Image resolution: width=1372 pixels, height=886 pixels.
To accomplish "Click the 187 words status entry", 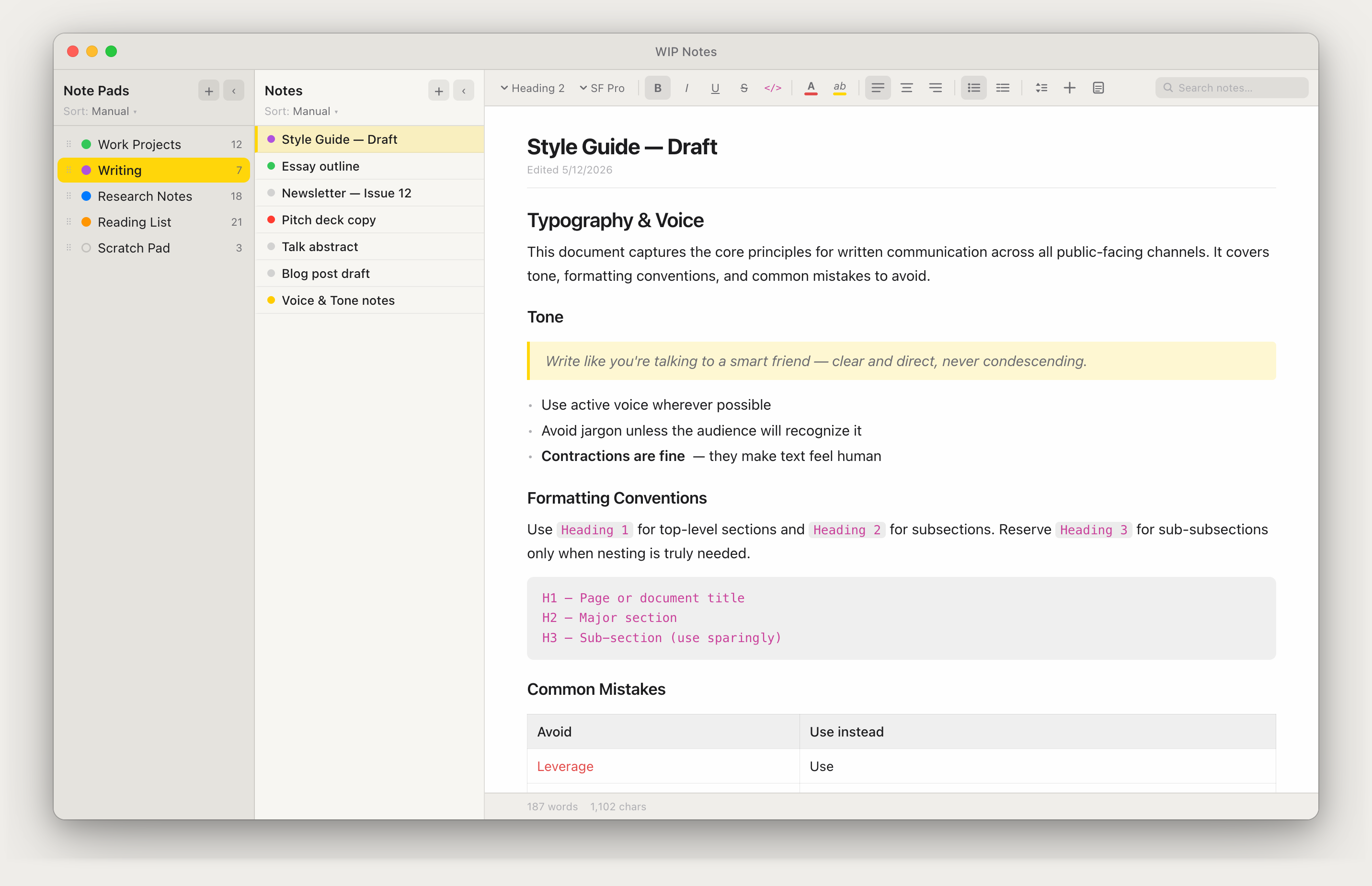I will (x=552, y=806).
